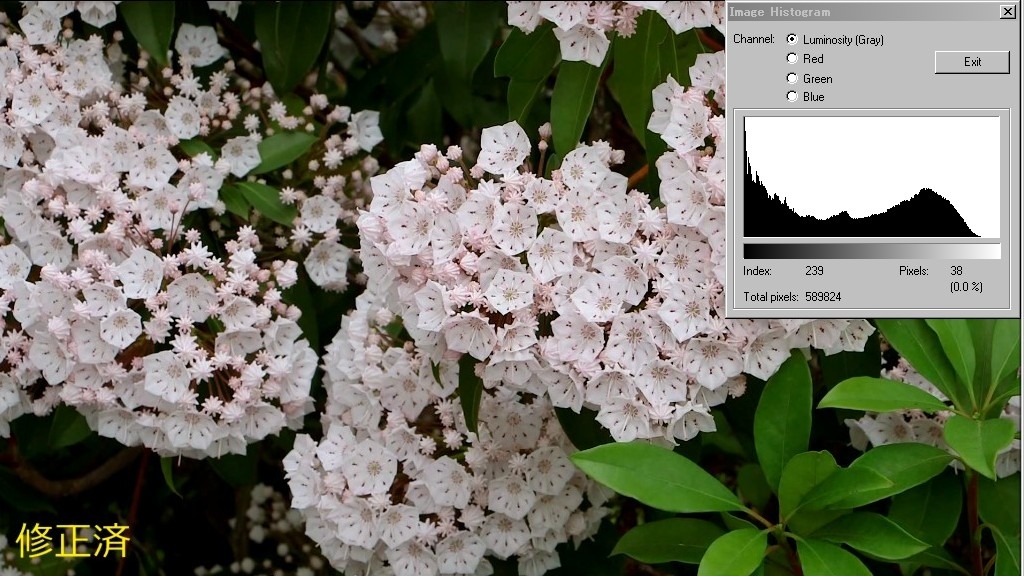Click the Total pixels value 589824

point(823,296)
